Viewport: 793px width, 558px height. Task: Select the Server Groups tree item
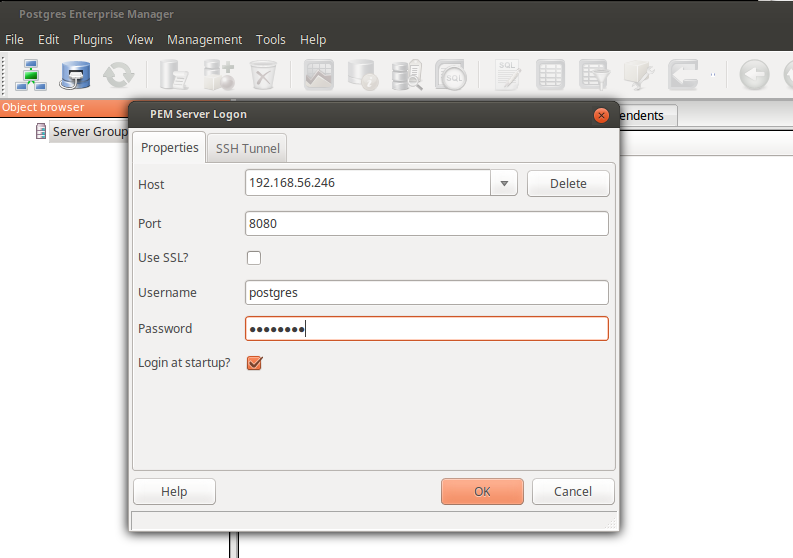pos(90,132)
